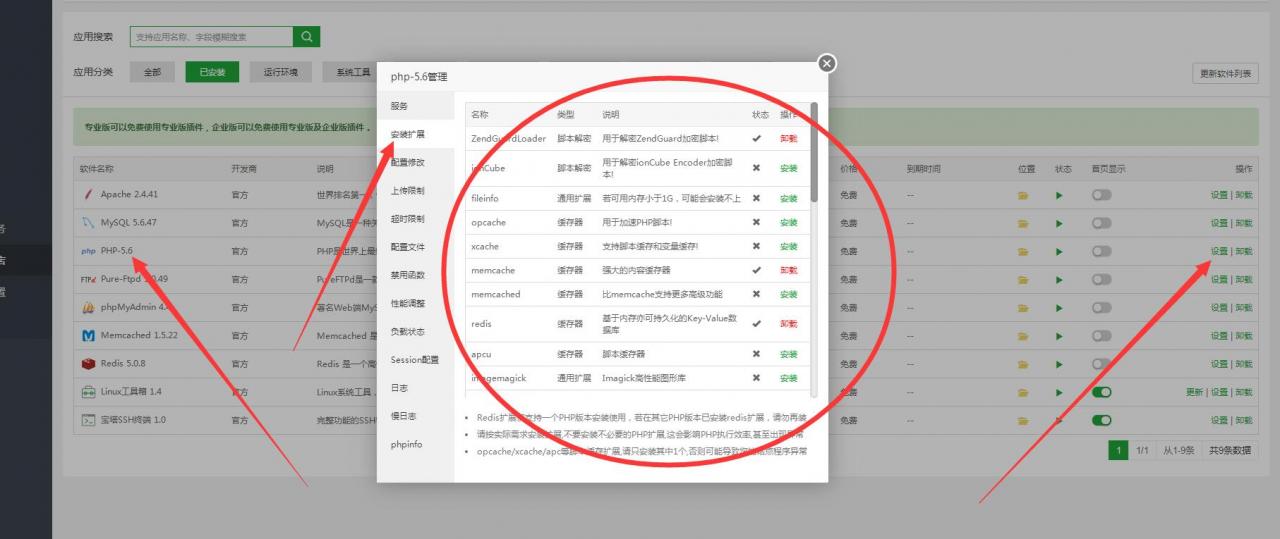
Task: Open the Pure-Ftpd row folder location icon
Action: (1023, 279)
